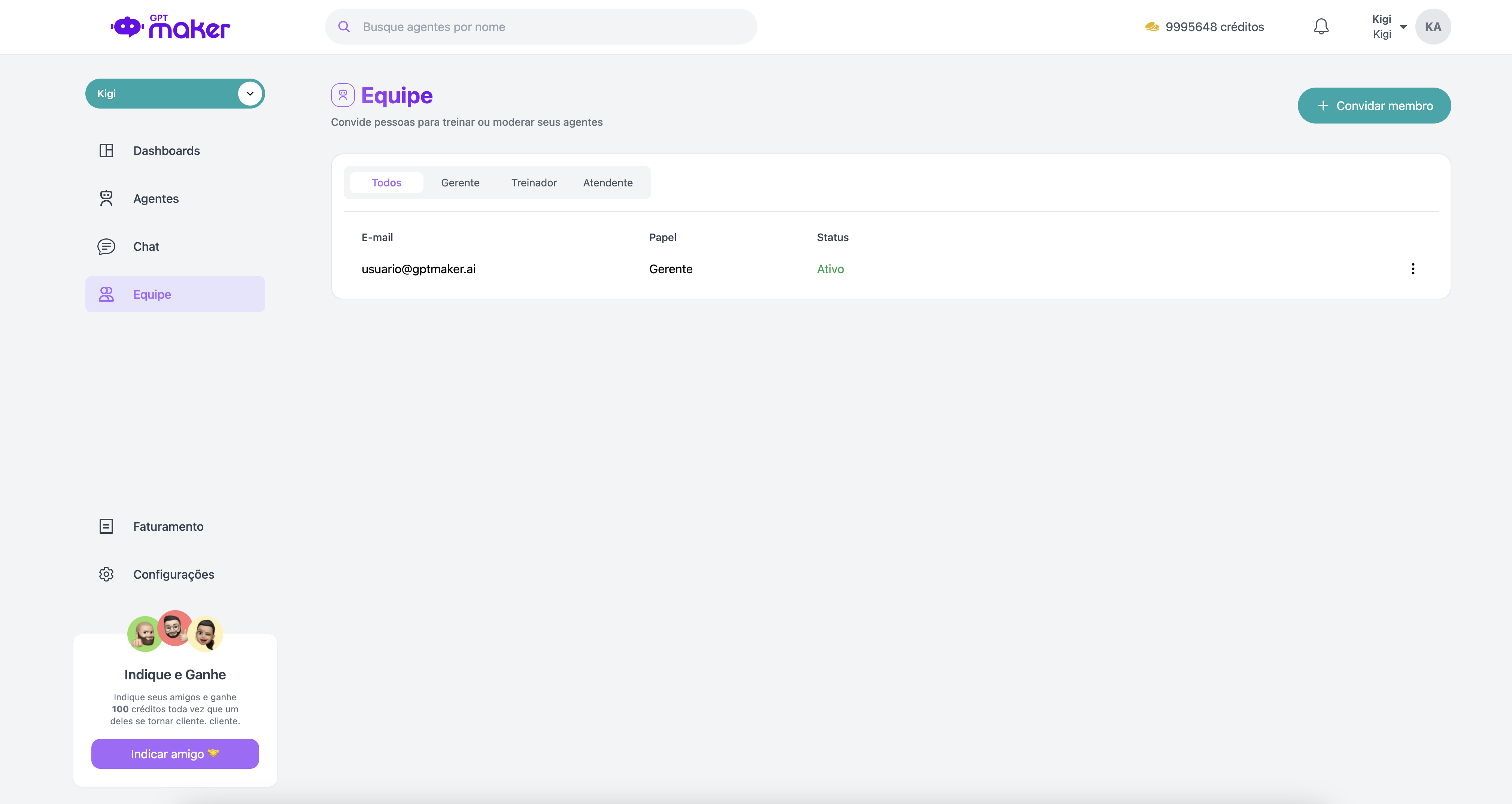Click the Indicar amigo button
1512x804 pixels.
point(175,753)
